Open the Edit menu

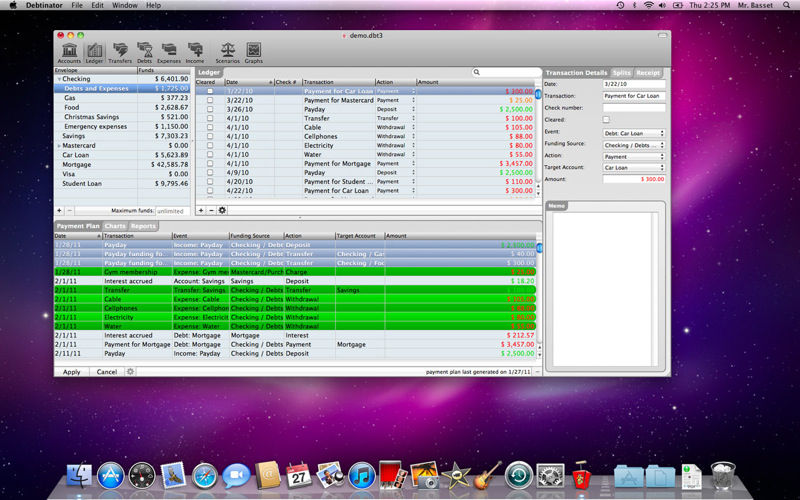point(97,5)
